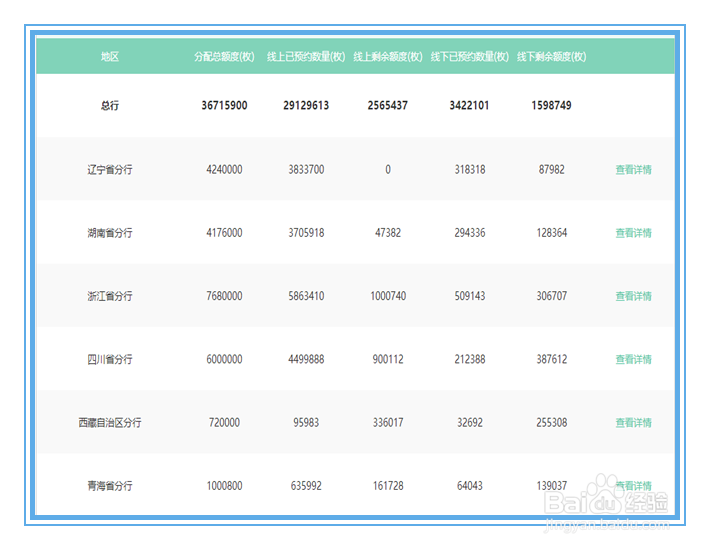
Task: Select value 95983 in 西藏 row
Action: (x=306, y=423)
